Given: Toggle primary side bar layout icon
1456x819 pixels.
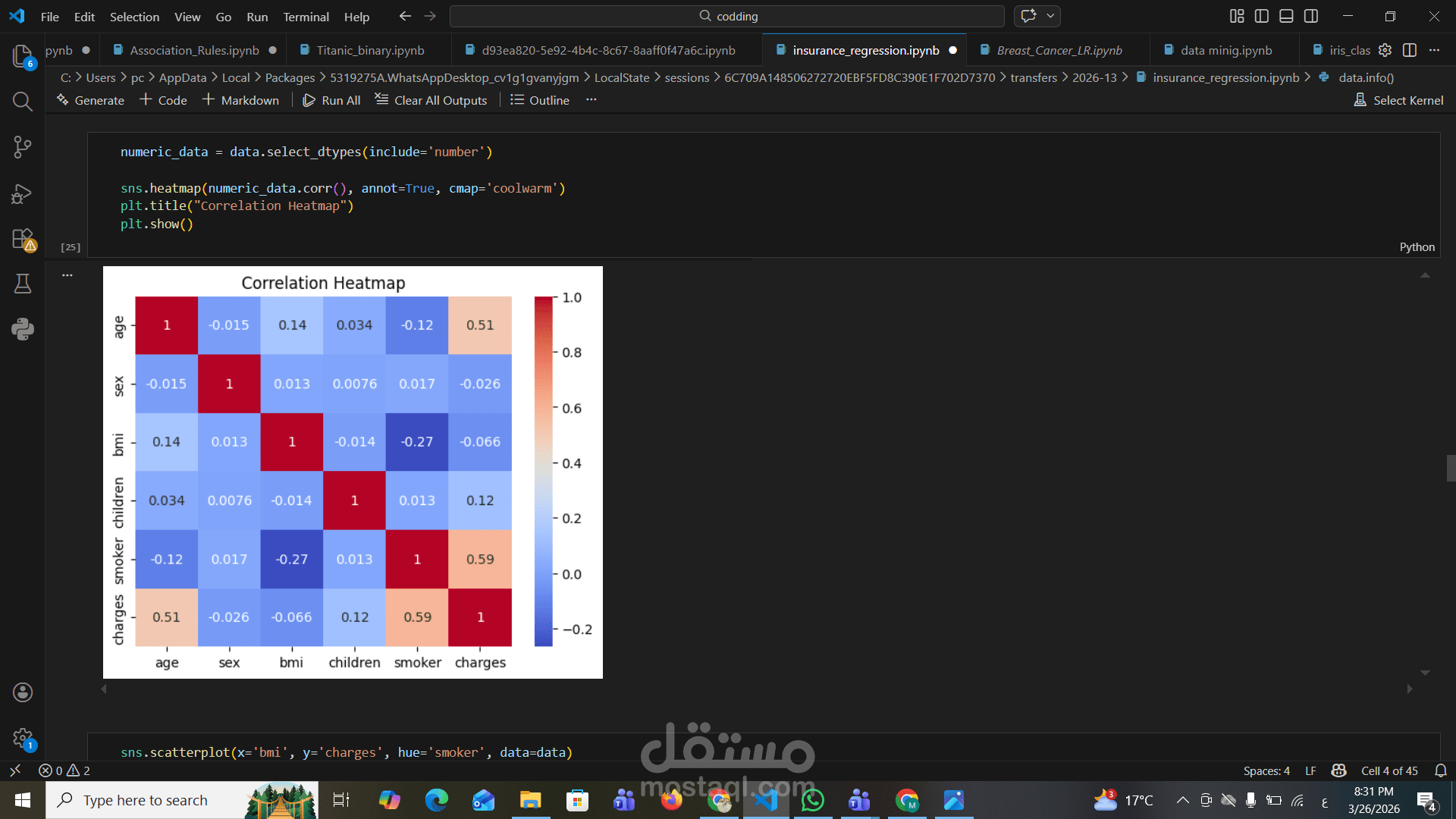Looking at the screenshot, I should click(x=1262, y=16).
